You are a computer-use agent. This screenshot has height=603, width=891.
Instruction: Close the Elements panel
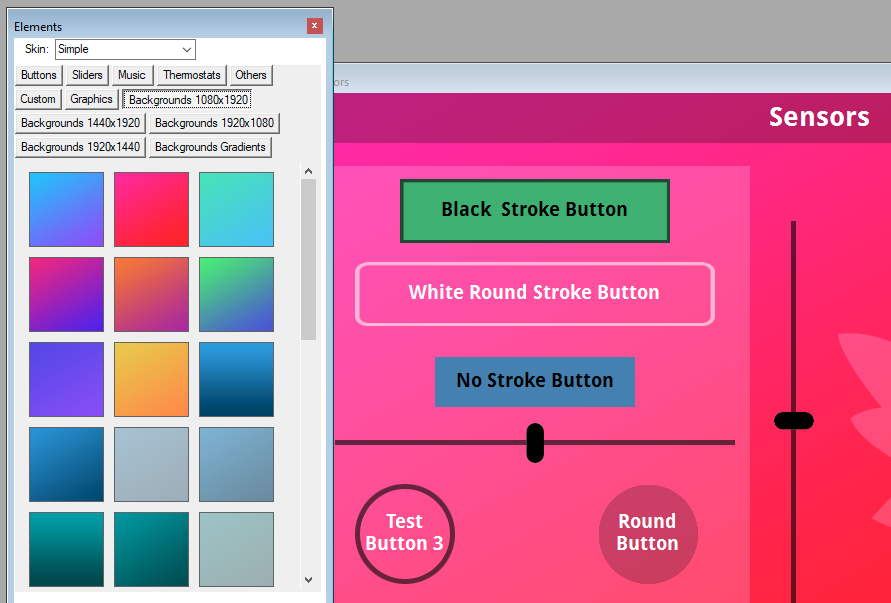coord(315,26)
